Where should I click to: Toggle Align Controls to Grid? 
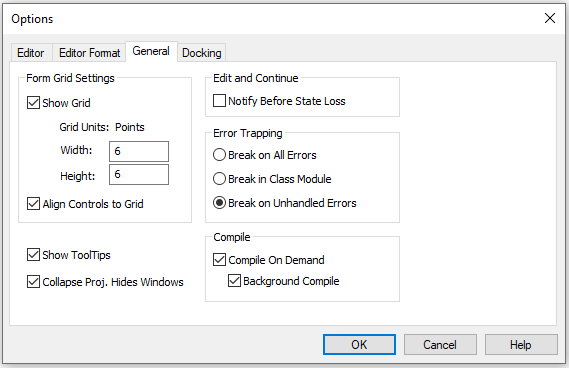(33, 204)
